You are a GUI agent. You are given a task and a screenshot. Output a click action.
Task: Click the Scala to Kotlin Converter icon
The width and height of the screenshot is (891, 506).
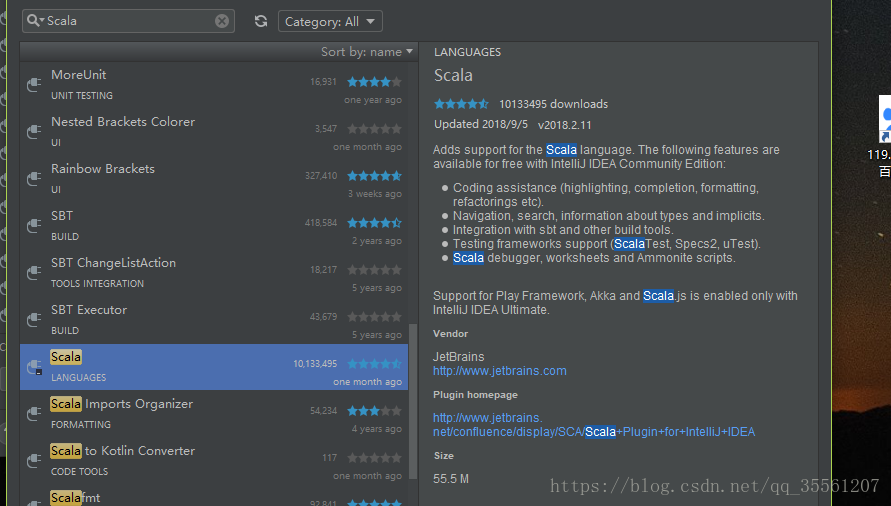(34, 461)
